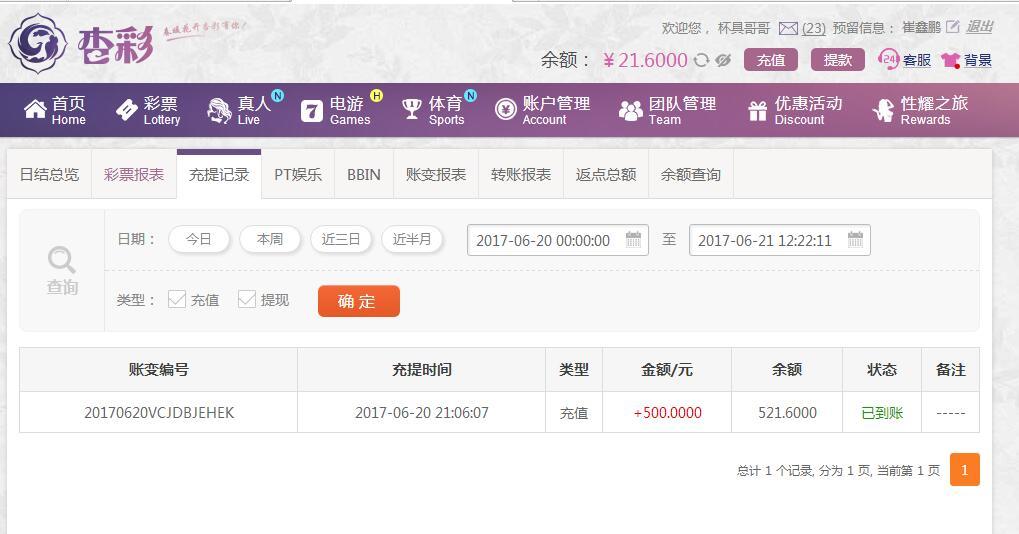Screen dimensions: 1019x534
Task: Click the start date field 2017-06-20 00:00:00
Action: (x=558, y=240)
